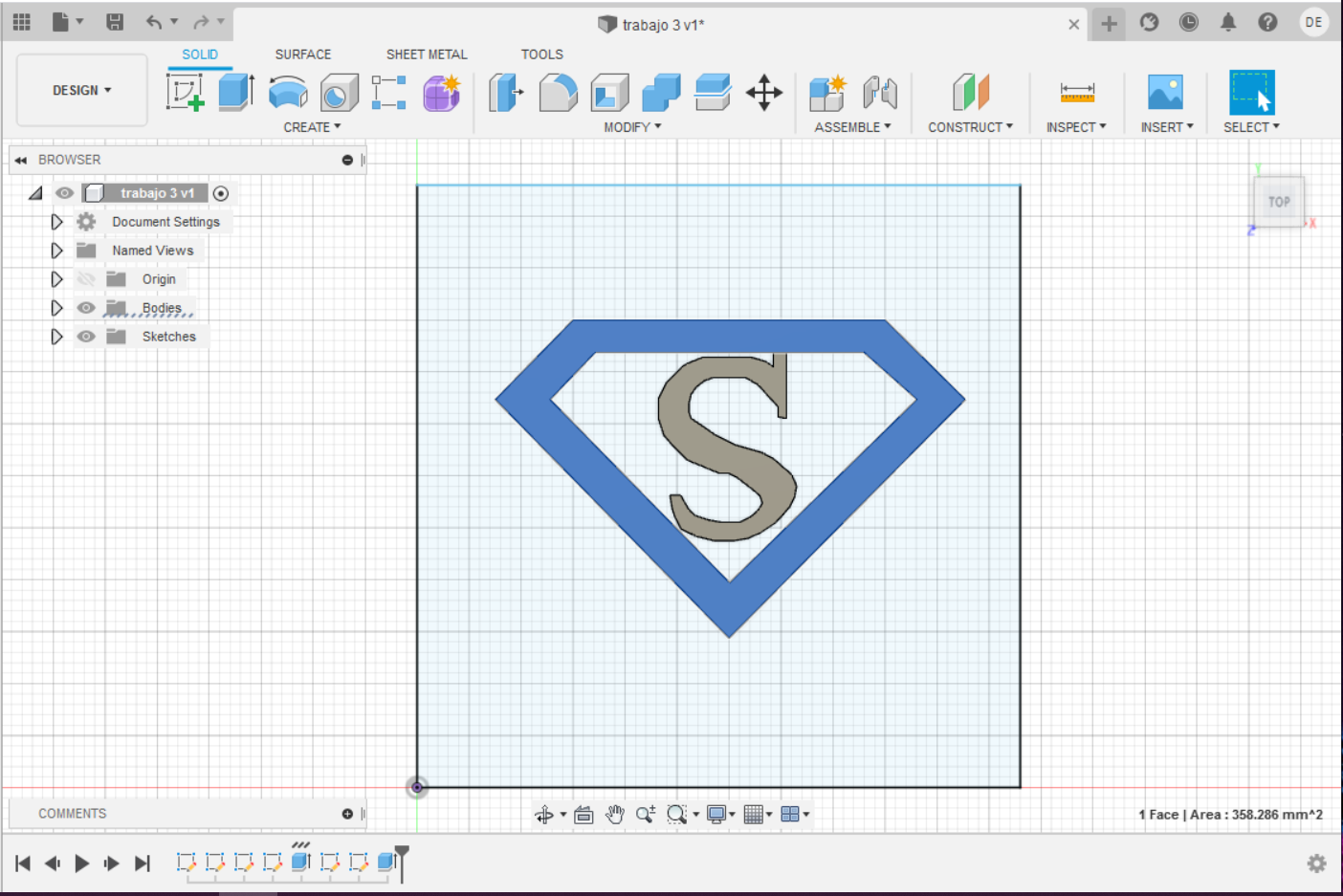The height and width of the screenshot is (896, 1343).
Task: Expand Document Settings node
Action: point(56,222)
